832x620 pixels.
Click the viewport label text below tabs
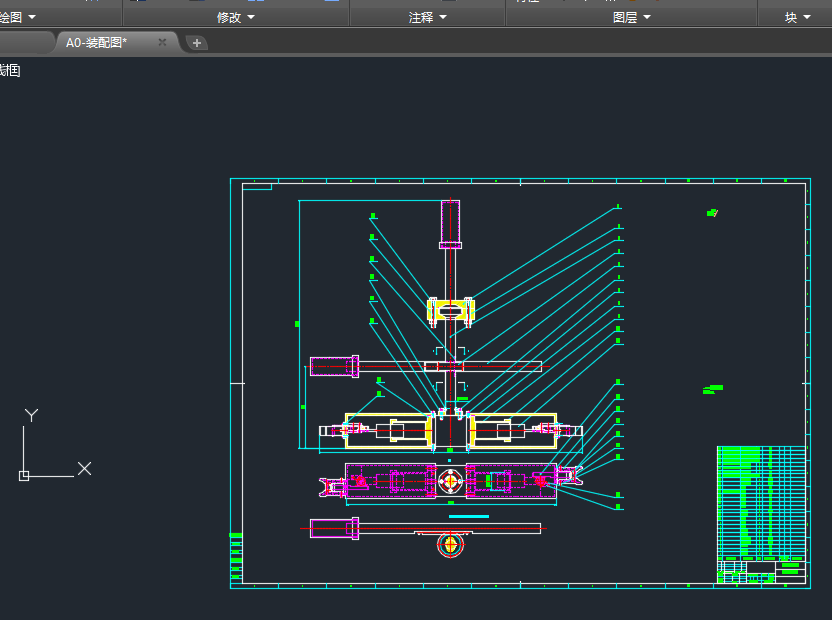coord(10,70)
